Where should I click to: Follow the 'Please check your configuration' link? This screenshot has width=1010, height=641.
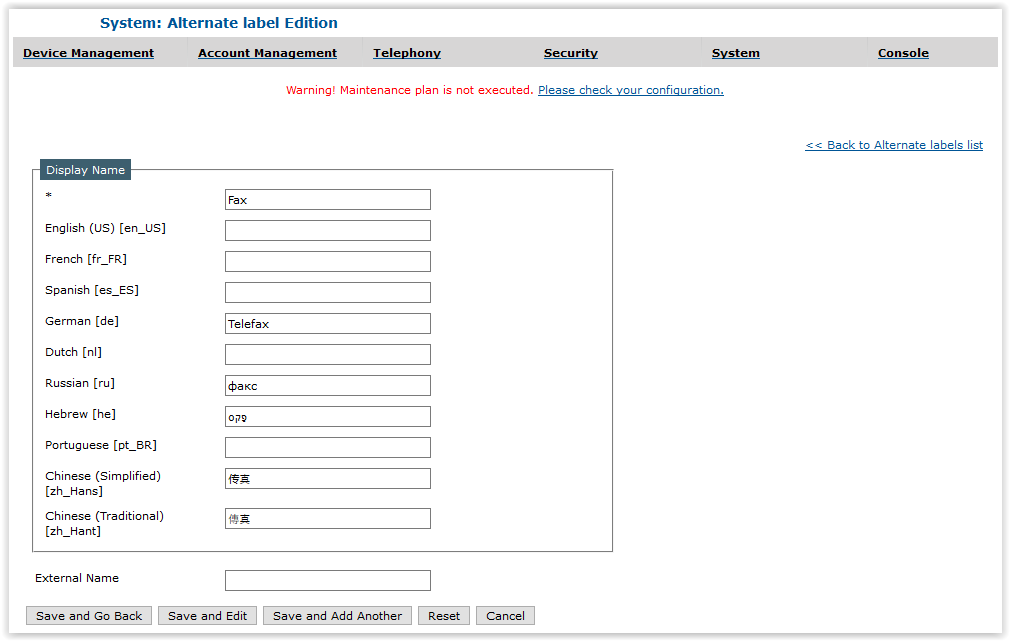[x=631, y=90]
